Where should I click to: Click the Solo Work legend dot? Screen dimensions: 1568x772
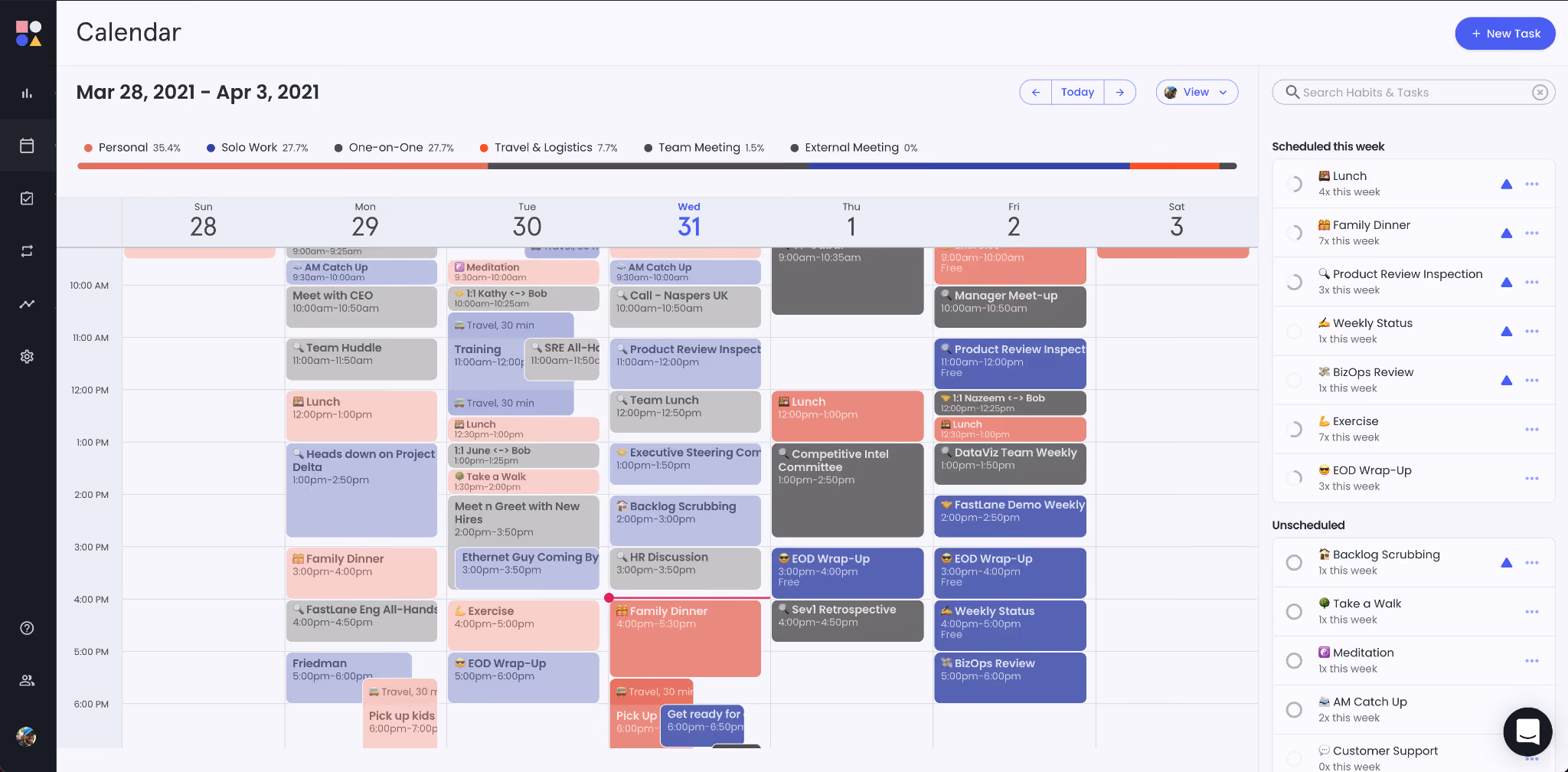211,148
